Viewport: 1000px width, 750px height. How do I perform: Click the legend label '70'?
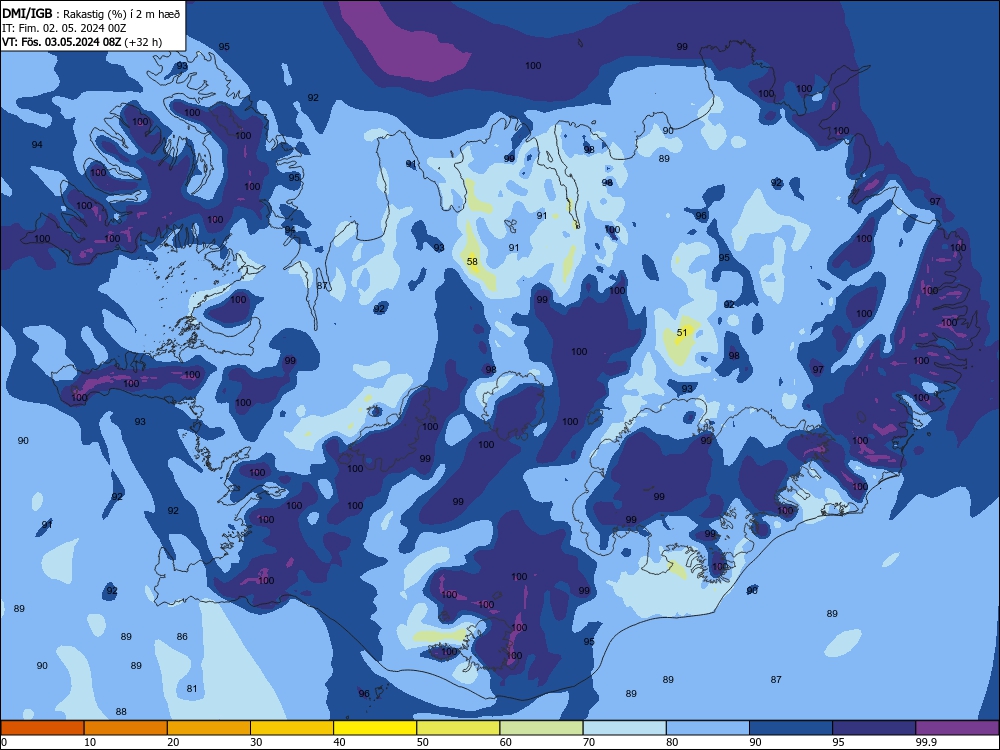pyautogui.click(x=589, y=742)
